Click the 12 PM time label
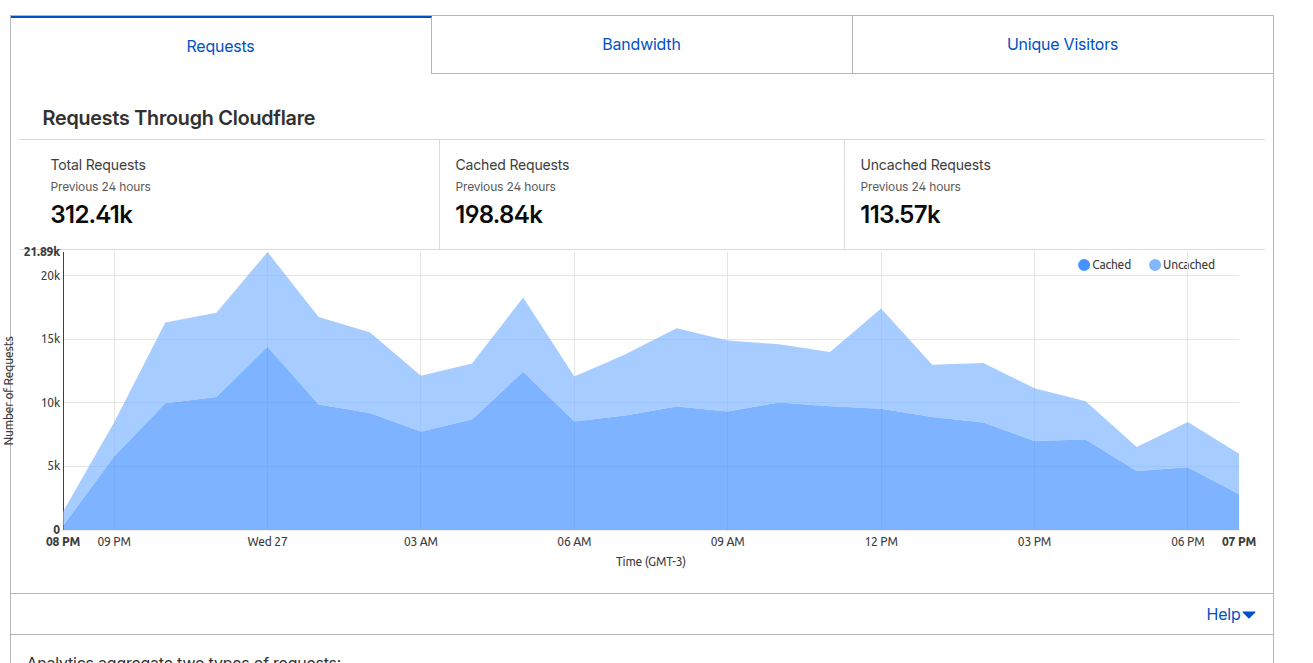Viewport: 1313px width, 663px height. (881, 542)
